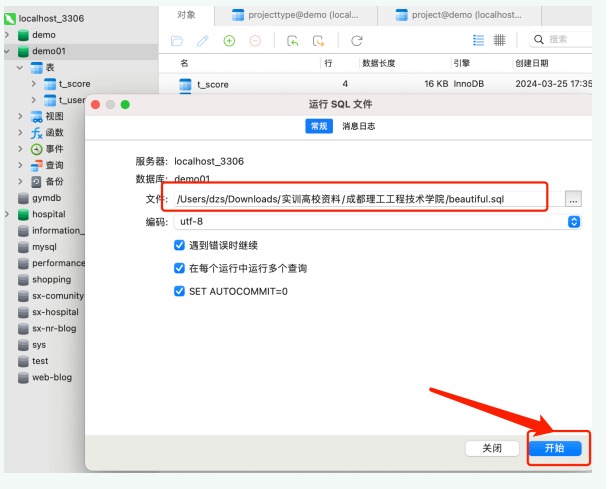Select the hospital database
Viewport: 609px width, 489px height.
[x=49, y=214]
